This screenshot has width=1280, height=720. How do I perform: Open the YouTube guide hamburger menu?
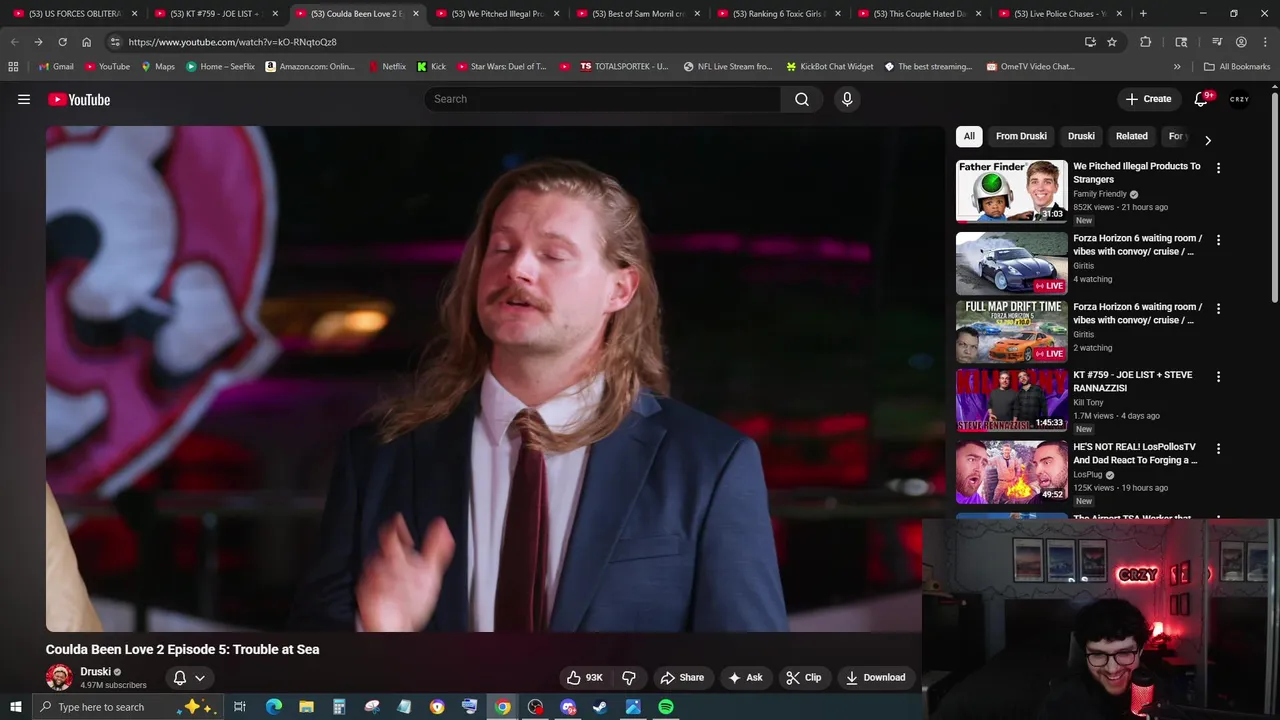coord(24,99)
